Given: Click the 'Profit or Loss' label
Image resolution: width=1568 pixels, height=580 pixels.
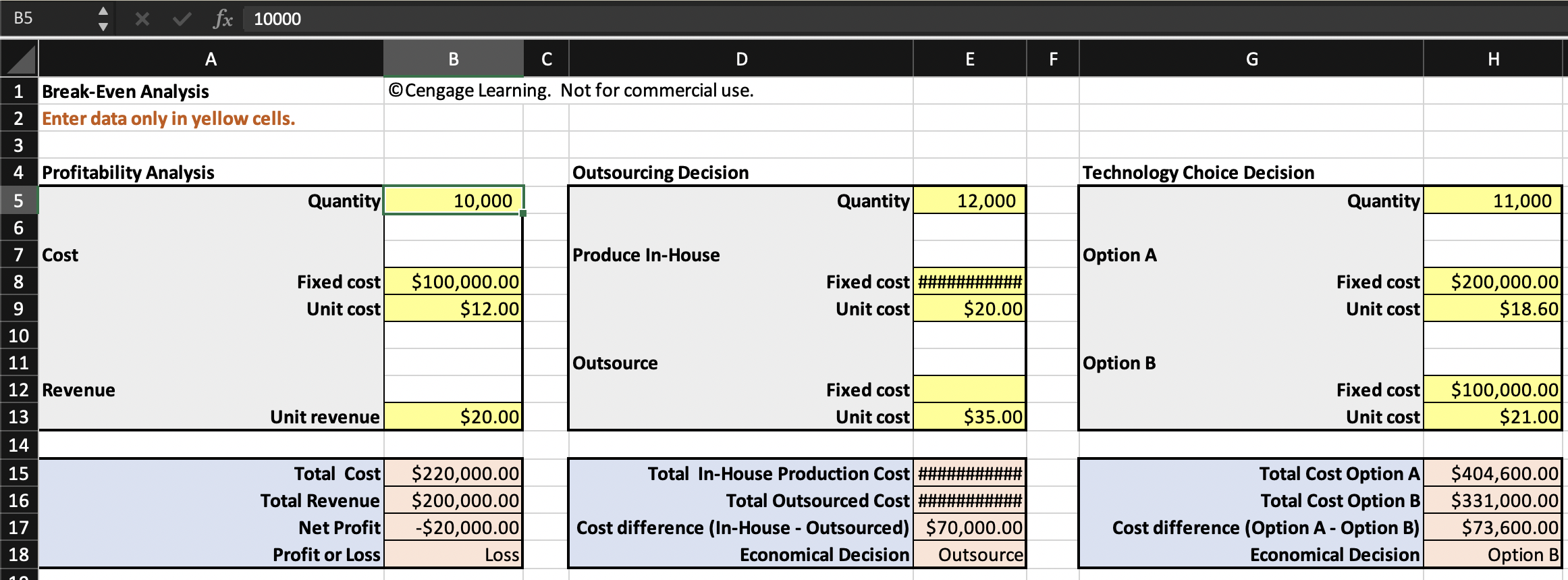Looking at the screenshot, I should [327, 554].
